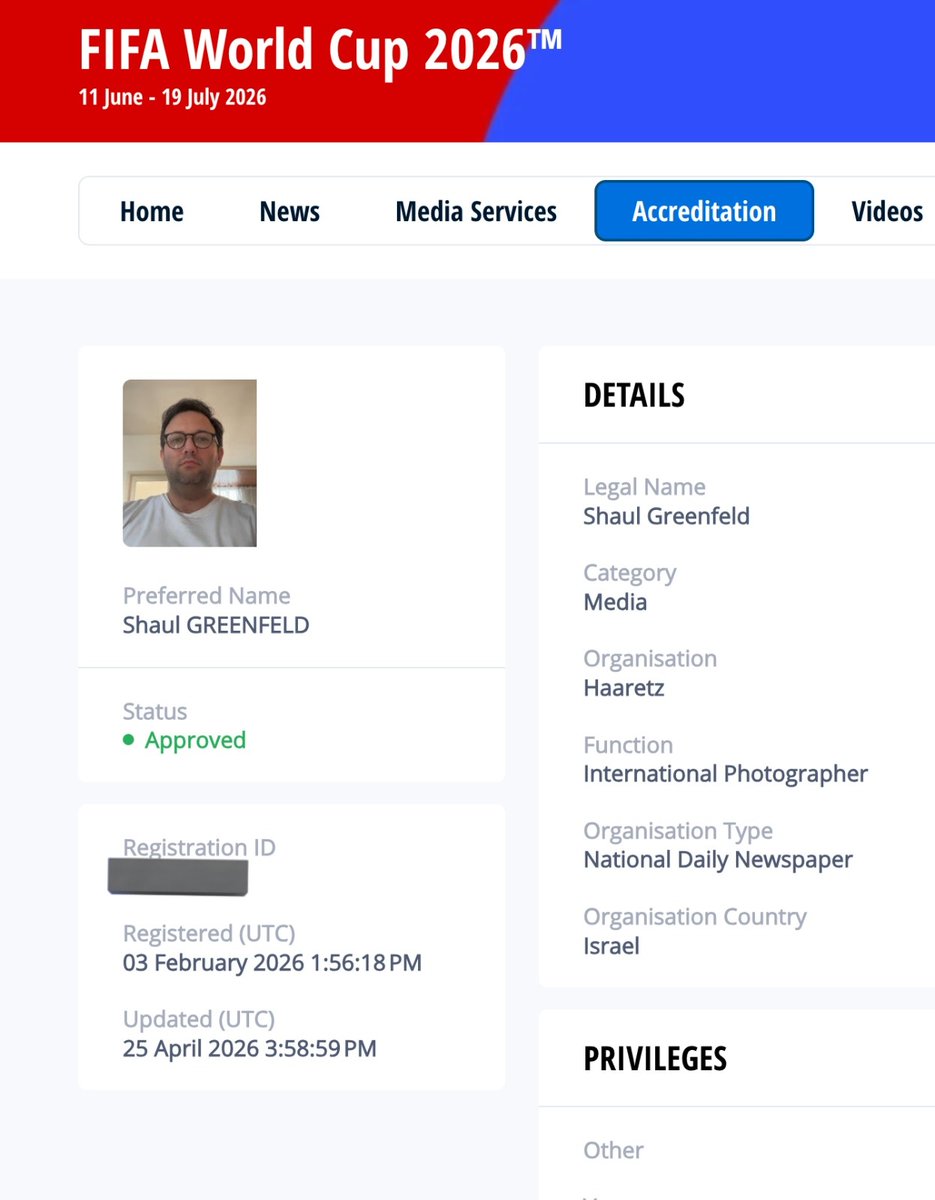
Task: Click the applicant profile photo
Action: [190, 463]
